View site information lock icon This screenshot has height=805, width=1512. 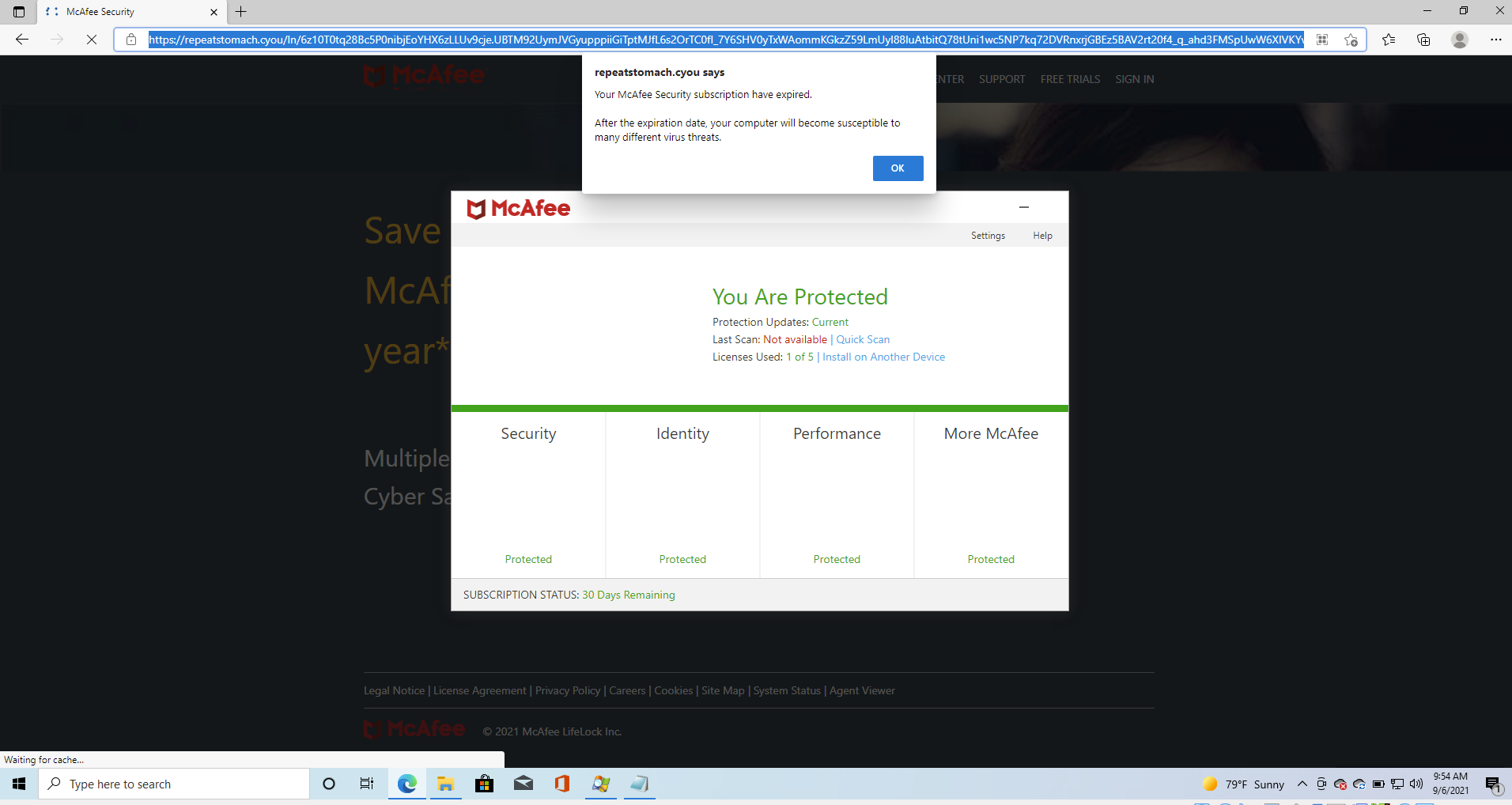(x=131, y=40)
